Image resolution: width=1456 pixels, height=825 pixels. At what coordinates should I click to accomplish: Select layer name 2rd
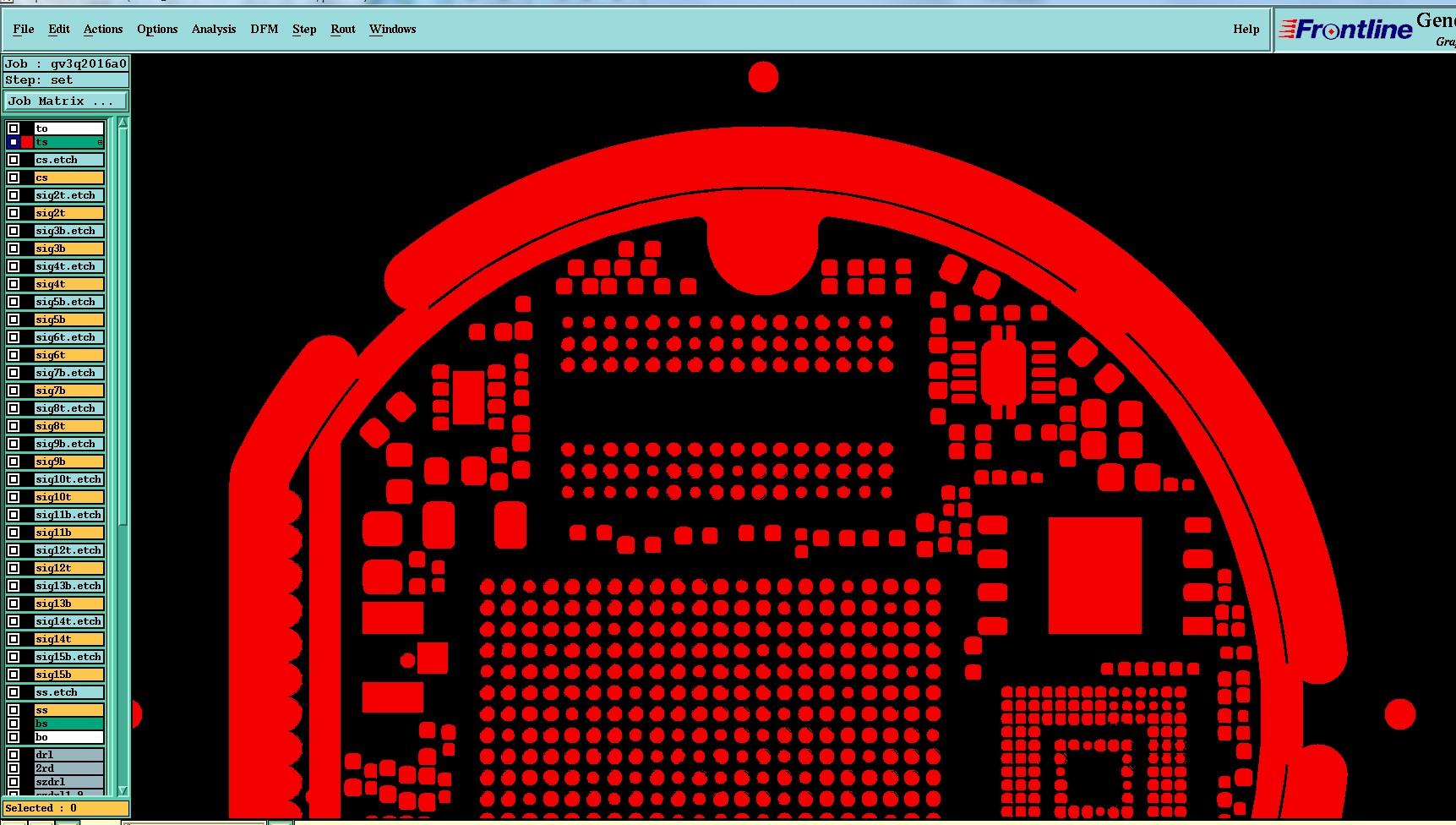(69, 768)
